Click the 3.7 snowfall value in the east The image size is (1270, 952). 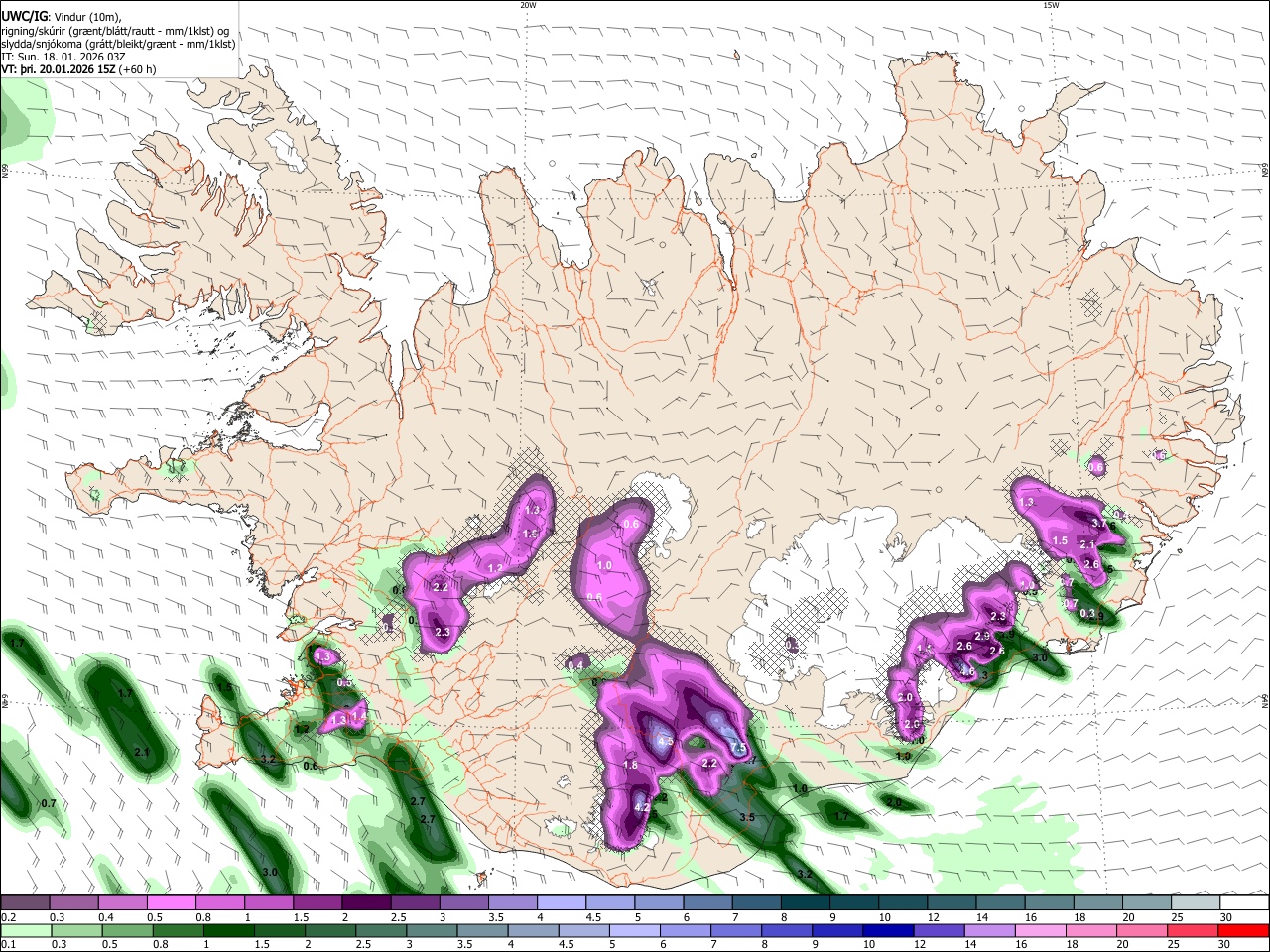pyautogui.click(x=1098, y=523)
